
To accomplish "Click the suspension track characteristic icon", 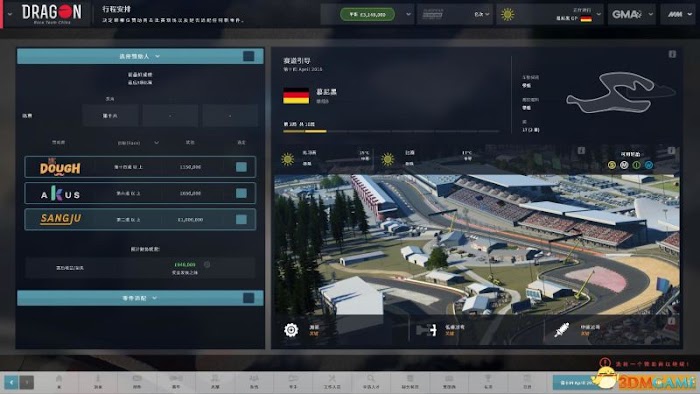I will point(562,330).
